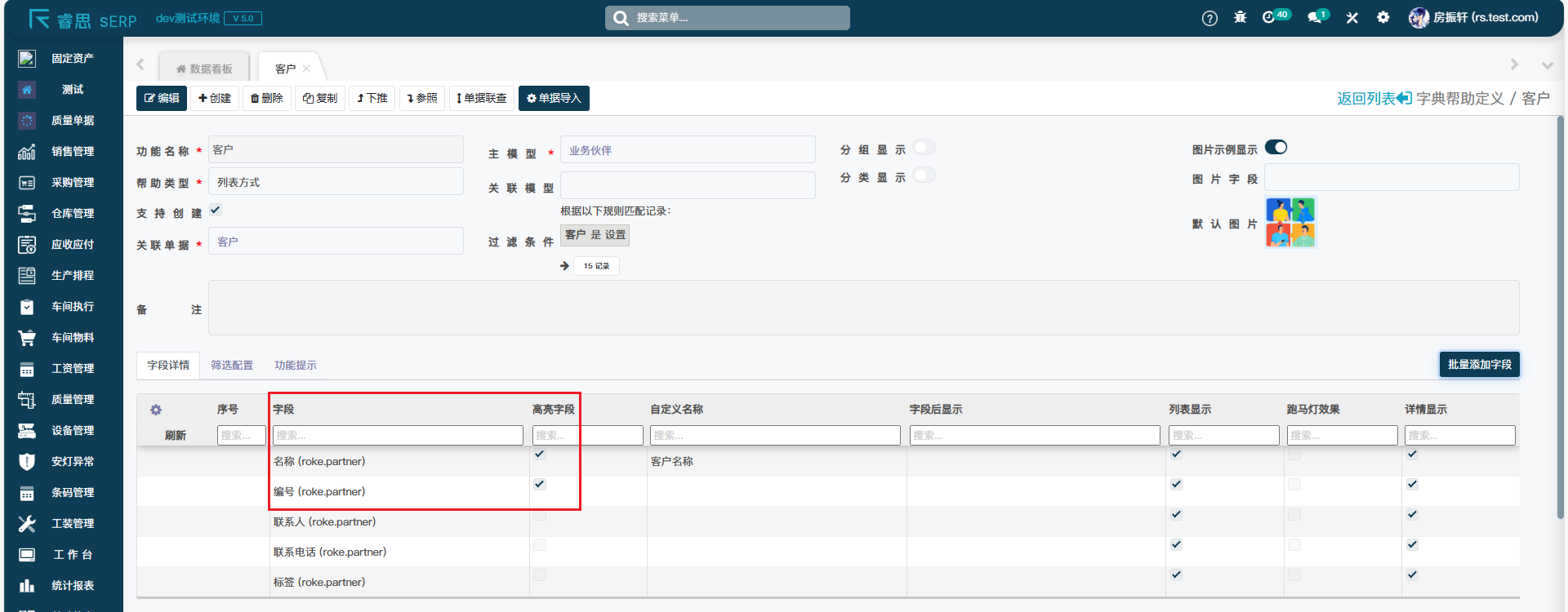This screenshot has width=1568, height=612.
Task: Uncheck 高亮字段 for 名称 row
Action: (540, 455)
